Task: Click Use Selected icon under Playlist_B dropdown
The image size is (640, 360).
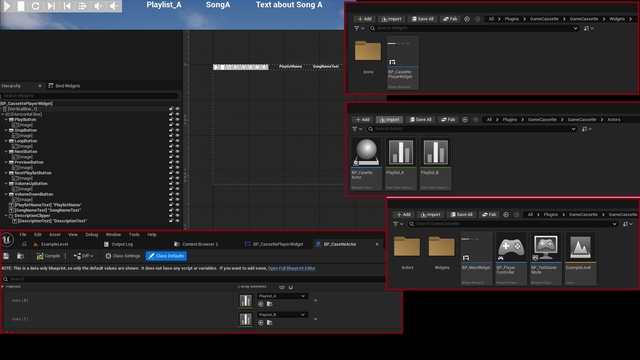Action: pyautogui.click(x=261, y=323)
